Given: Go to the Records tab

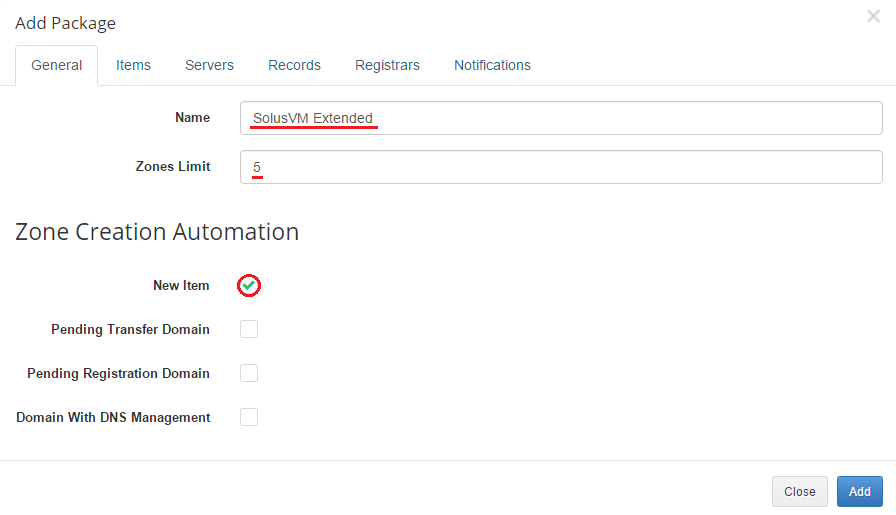Looking at the screenshot, I should click(294, 65).
